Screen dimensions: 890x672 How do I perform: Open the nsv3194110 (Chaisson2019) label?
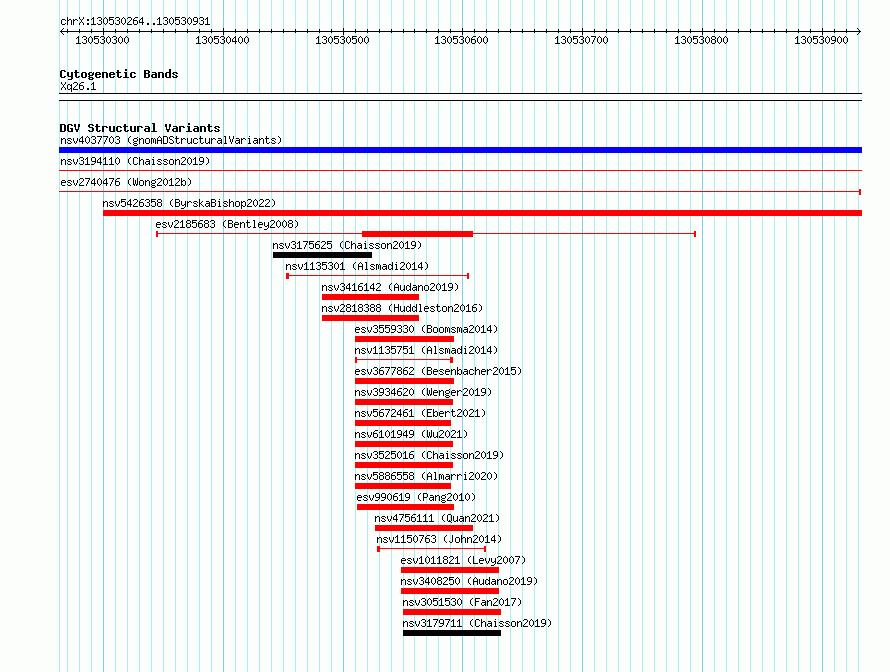135,161
